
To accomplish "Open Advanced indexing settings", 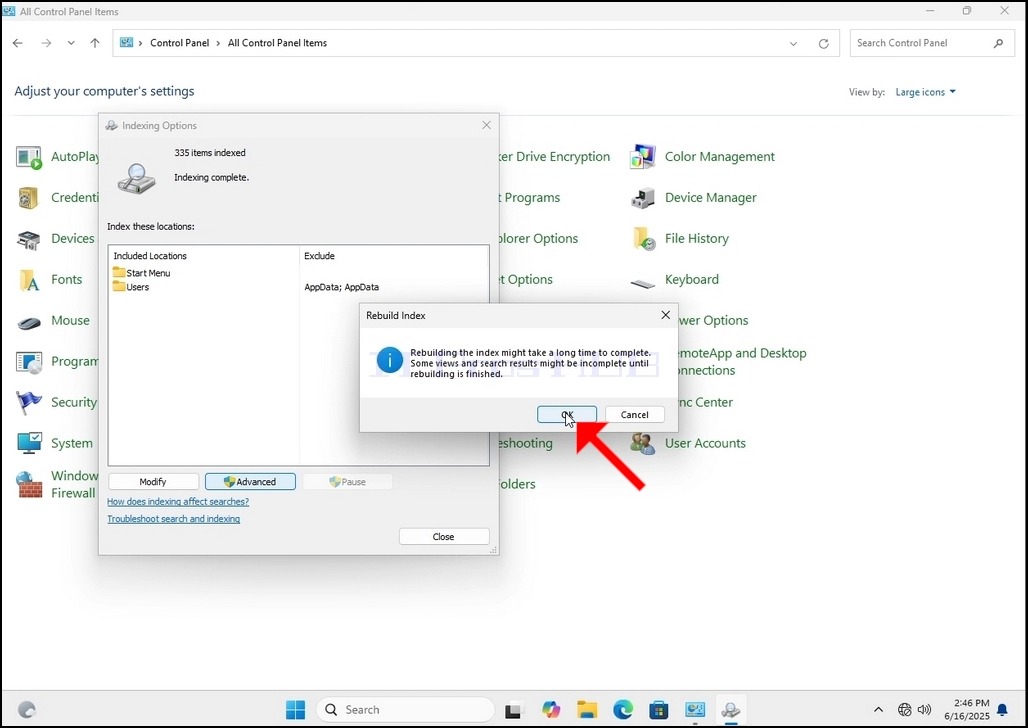I will [250, 481].
